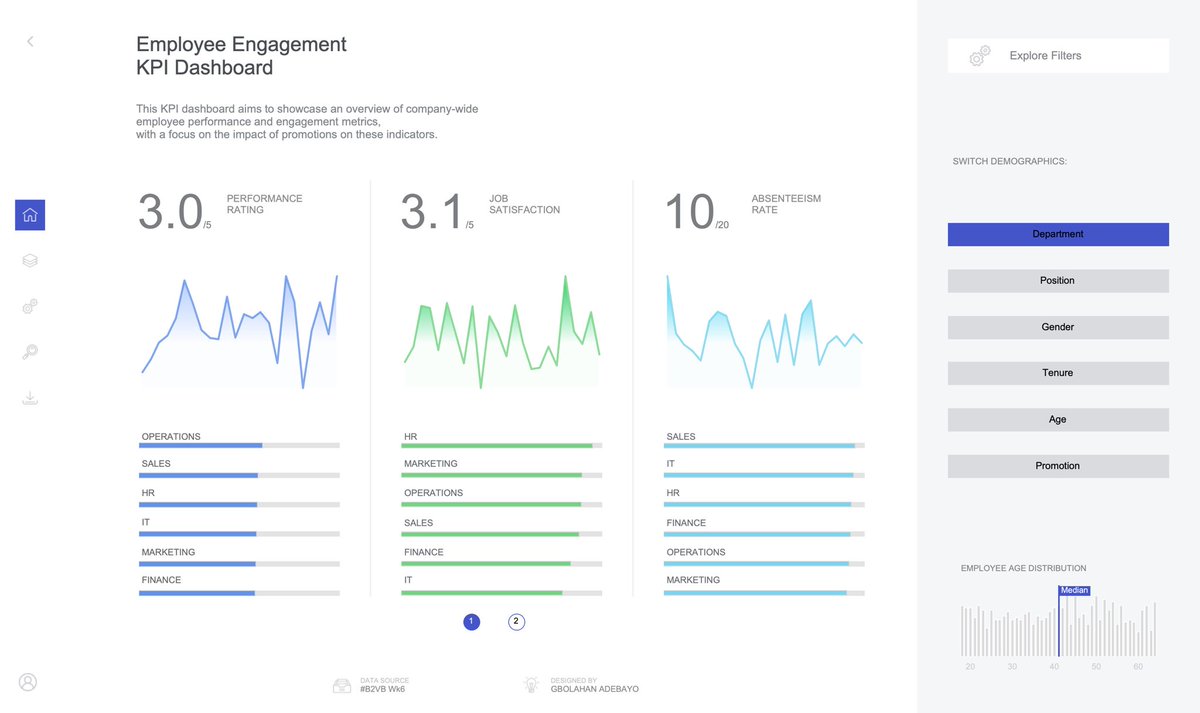
Task: Select the Absenteeism Rate cyan line chart
Action: (x=764, y=331)
